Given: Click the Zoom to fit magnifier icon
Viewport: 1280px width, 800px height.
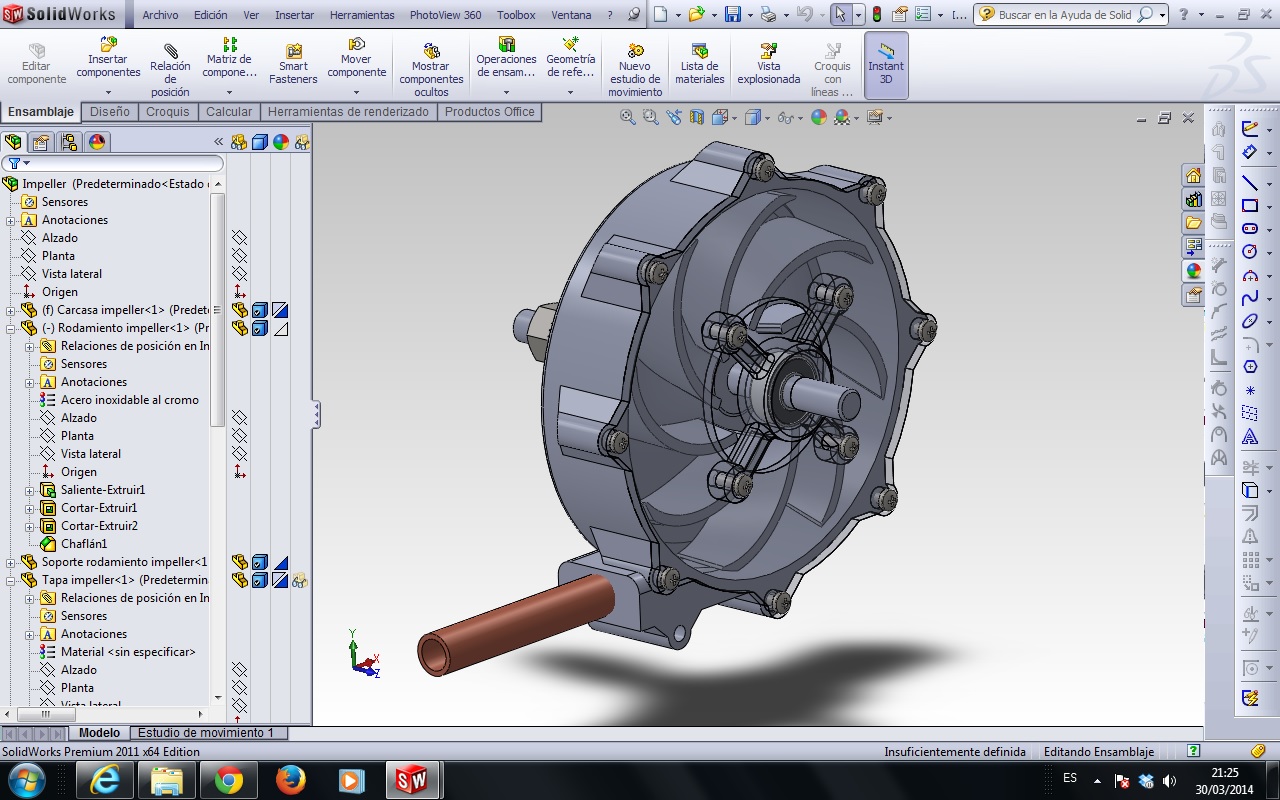Looking at the screenshot, I should pyautogui.click(x=628, y=117).
